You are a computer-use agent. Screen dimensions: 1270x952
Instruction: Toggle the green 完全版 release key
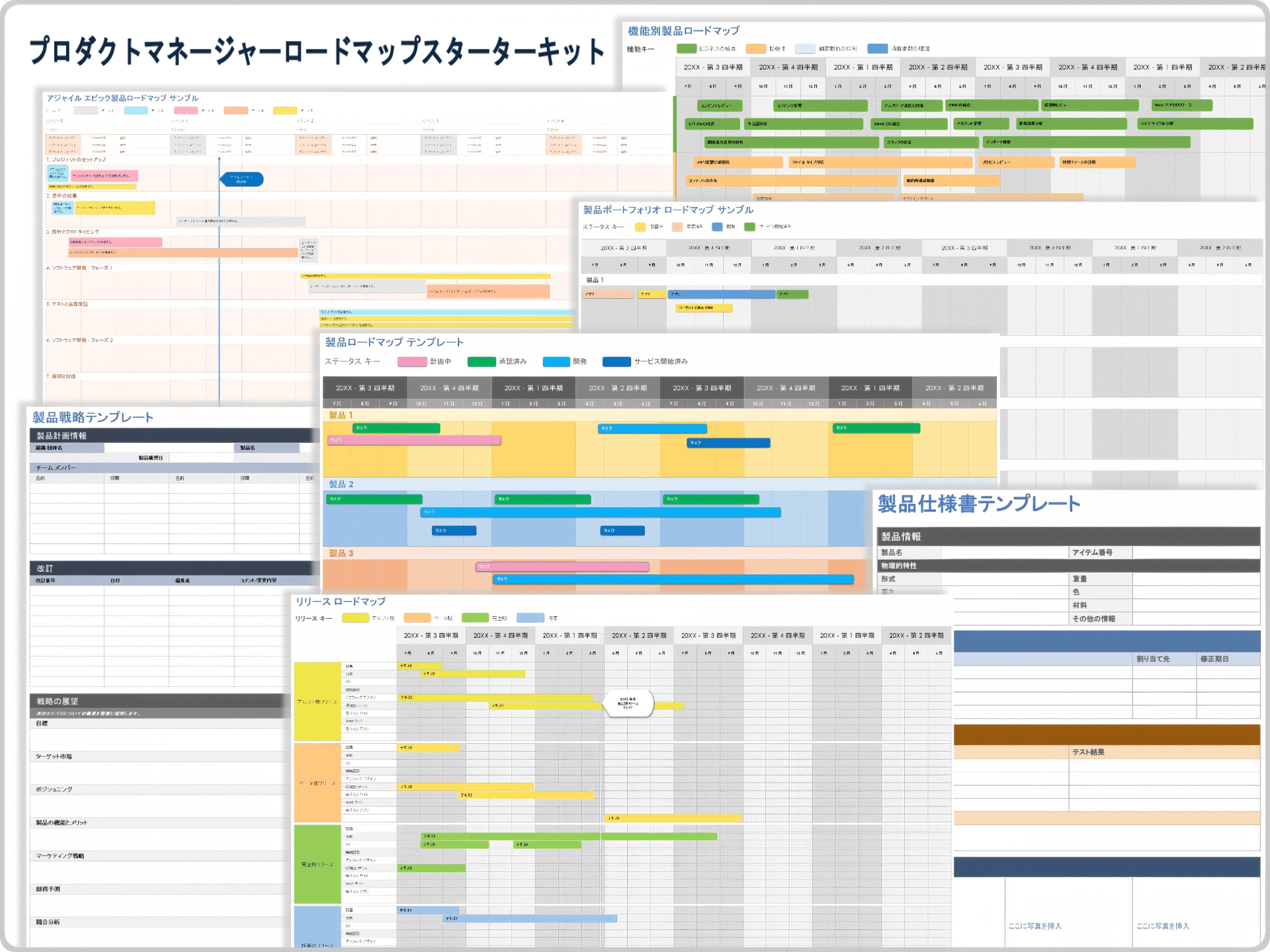(474, 618)
